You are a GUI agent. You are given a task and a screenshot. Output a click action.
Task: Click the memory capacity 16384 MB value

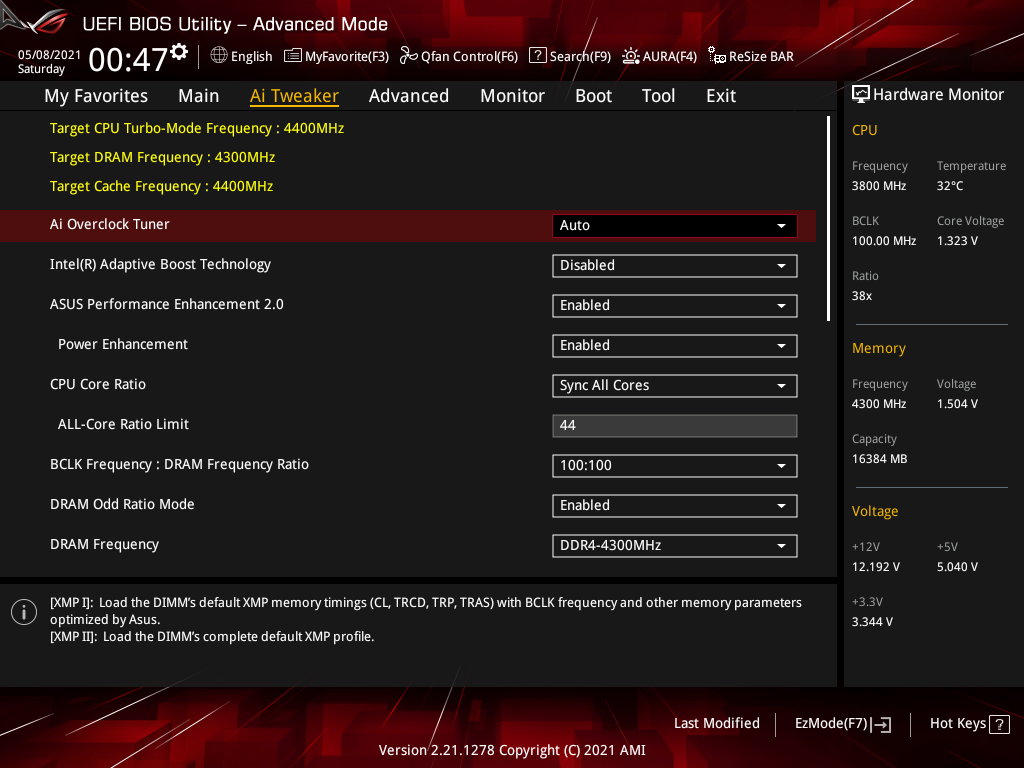coord(880,459)
